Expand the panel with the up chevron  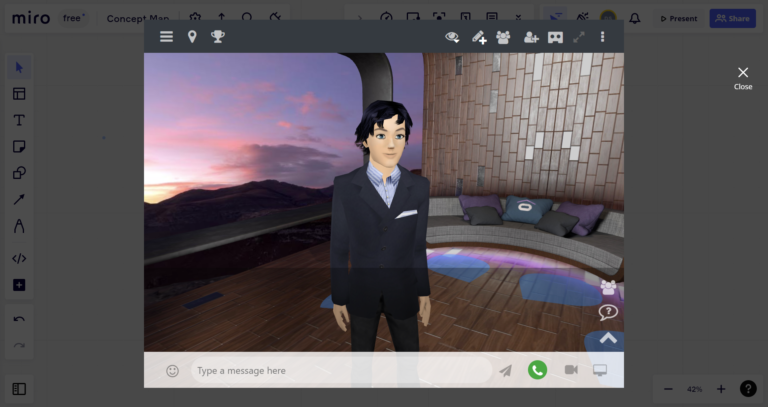pos(608,338)
